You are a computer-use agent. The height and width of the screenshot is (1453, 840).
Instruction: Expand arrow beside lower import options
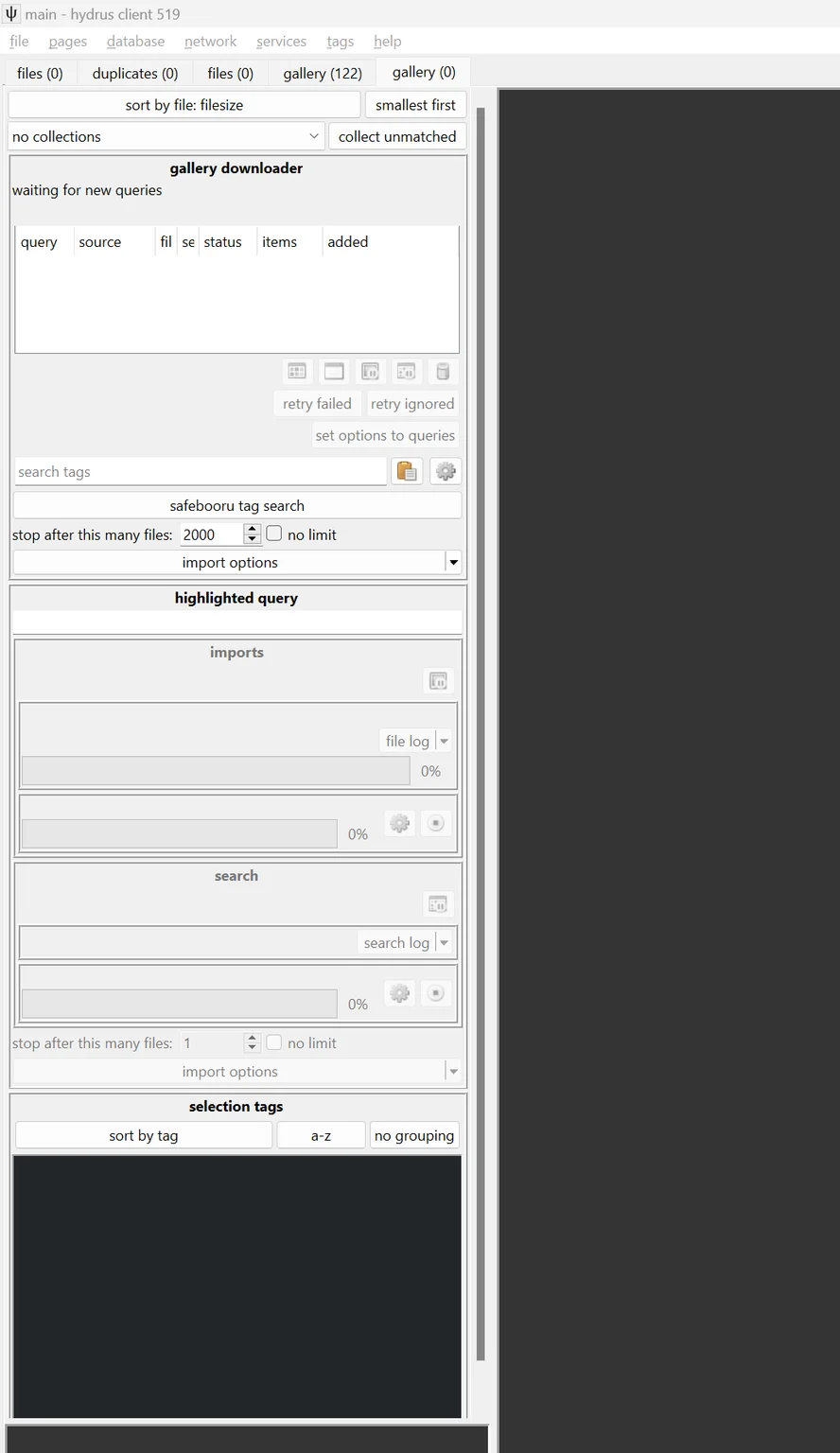click(x=453, y=1072)
